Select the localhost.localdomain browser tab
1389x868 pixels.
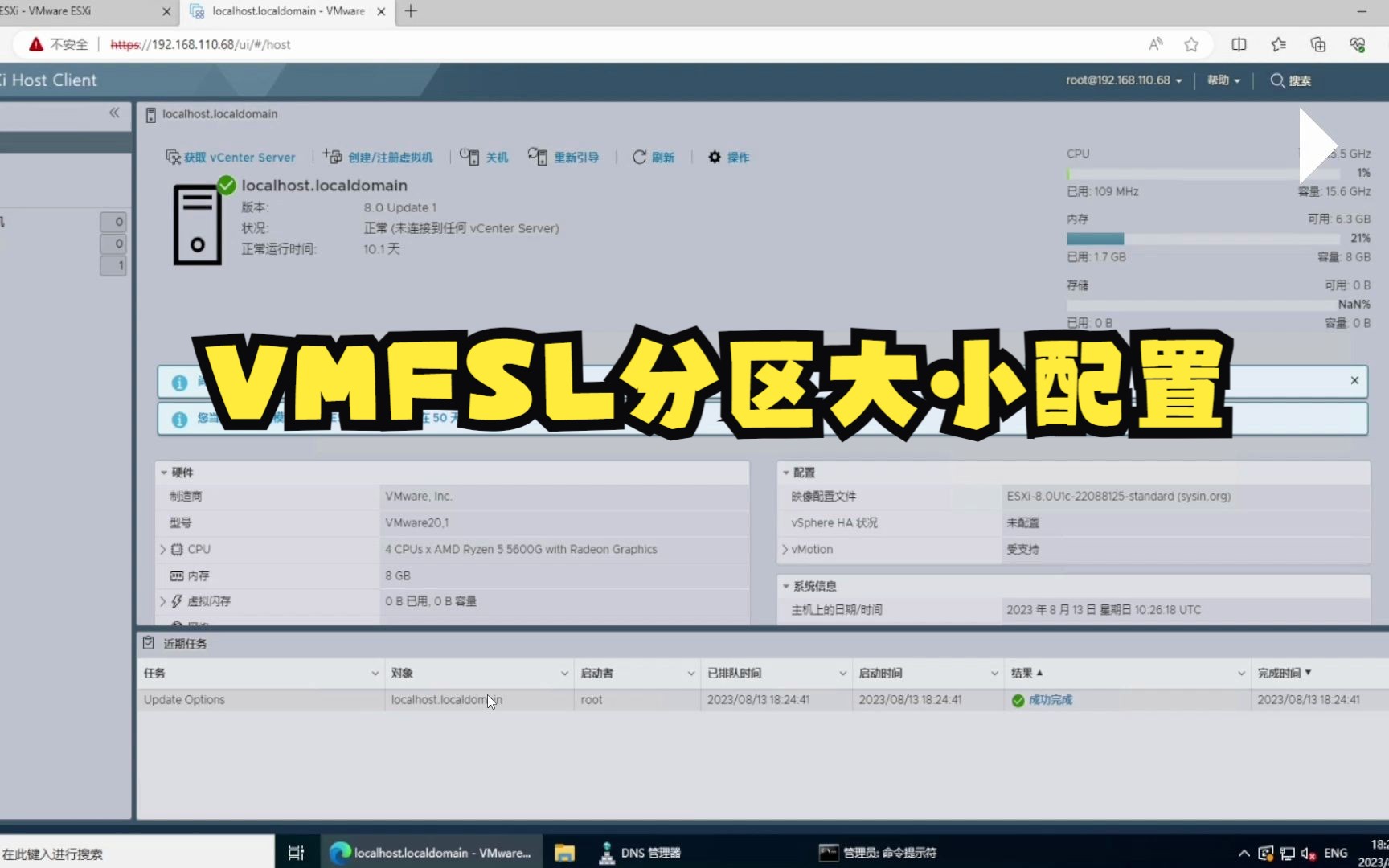pyautogui.click(x=287, y=11)
